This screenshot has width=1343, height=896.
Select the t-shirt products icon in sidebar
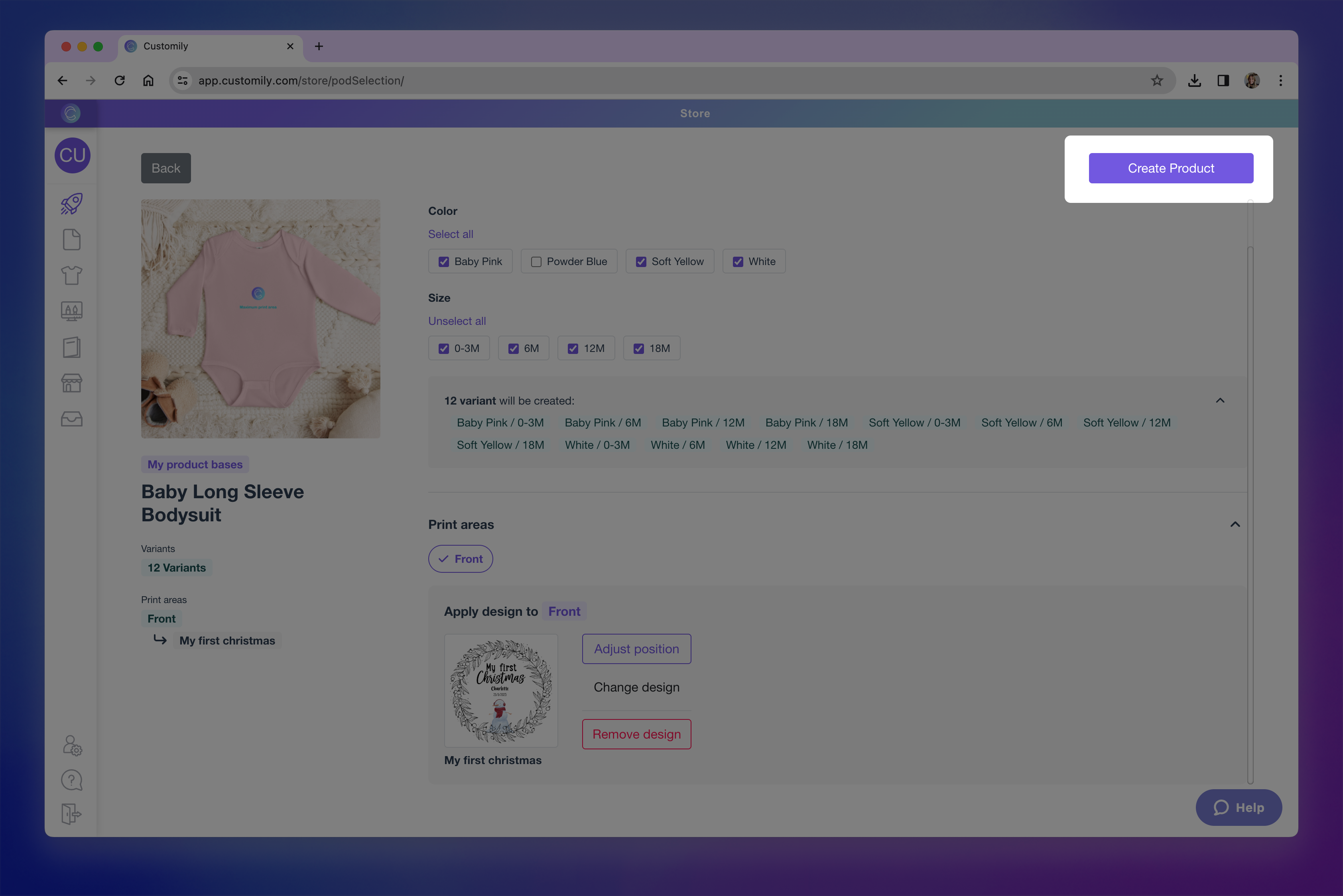71,275
